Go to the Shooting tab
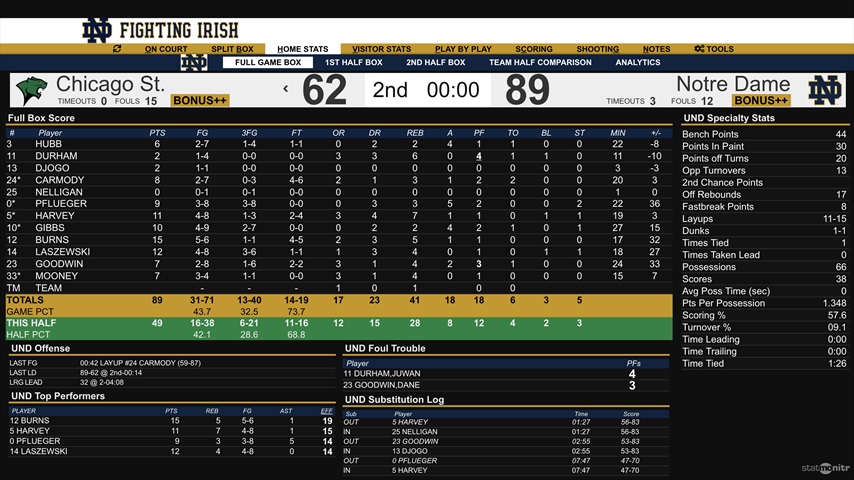Screen dimensions: 854x480 pyautogui.click(x=597, y=49)
